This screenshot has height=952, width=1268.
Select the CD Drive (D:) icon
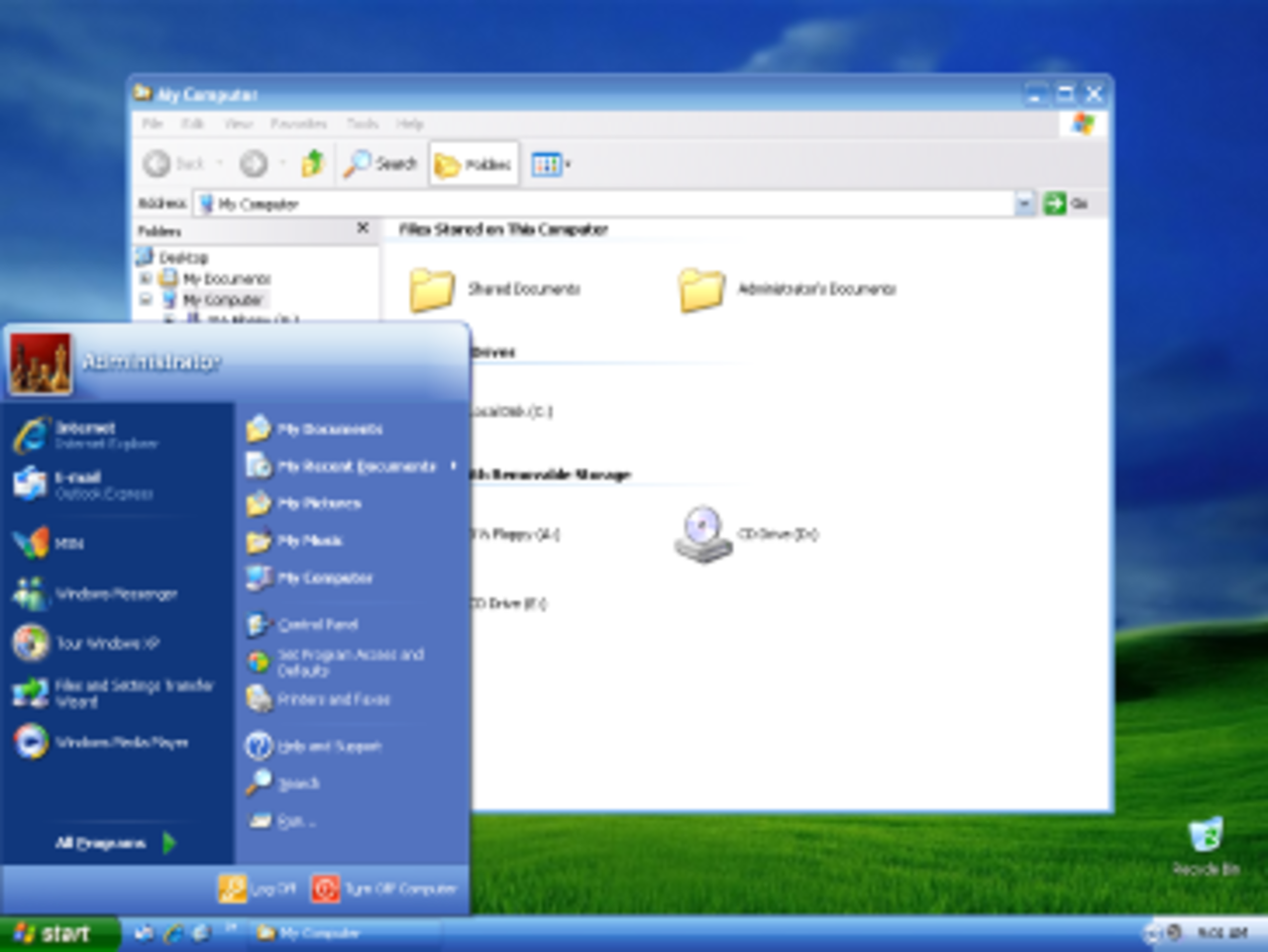[x=702, y=534]
